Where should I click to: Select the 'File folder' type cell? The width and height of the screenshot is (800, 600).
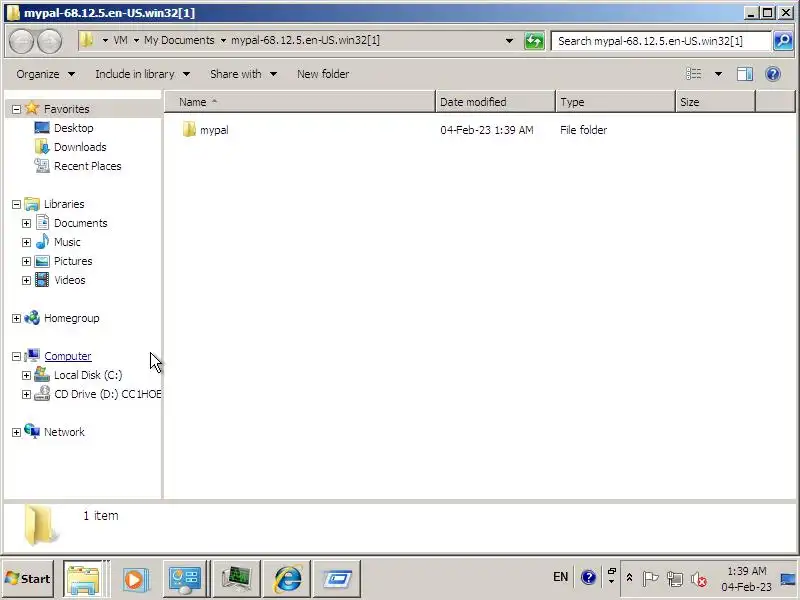(x=584, y=130)
